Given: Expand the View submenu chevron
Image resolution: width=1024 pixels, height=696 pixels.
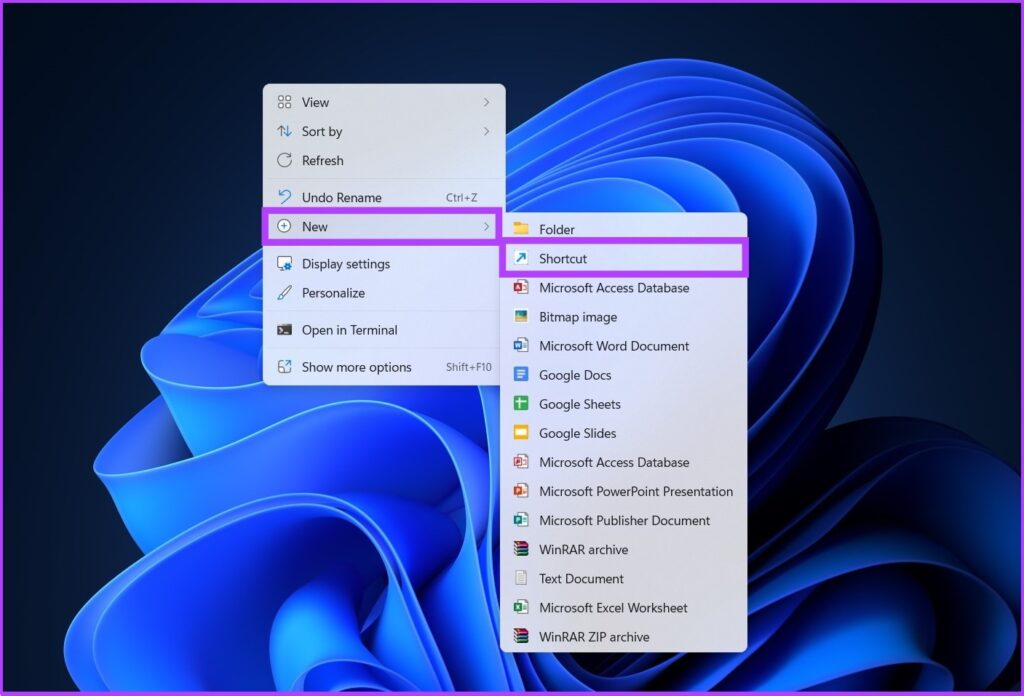Looking at the screenshot, I should pos(487,102).
